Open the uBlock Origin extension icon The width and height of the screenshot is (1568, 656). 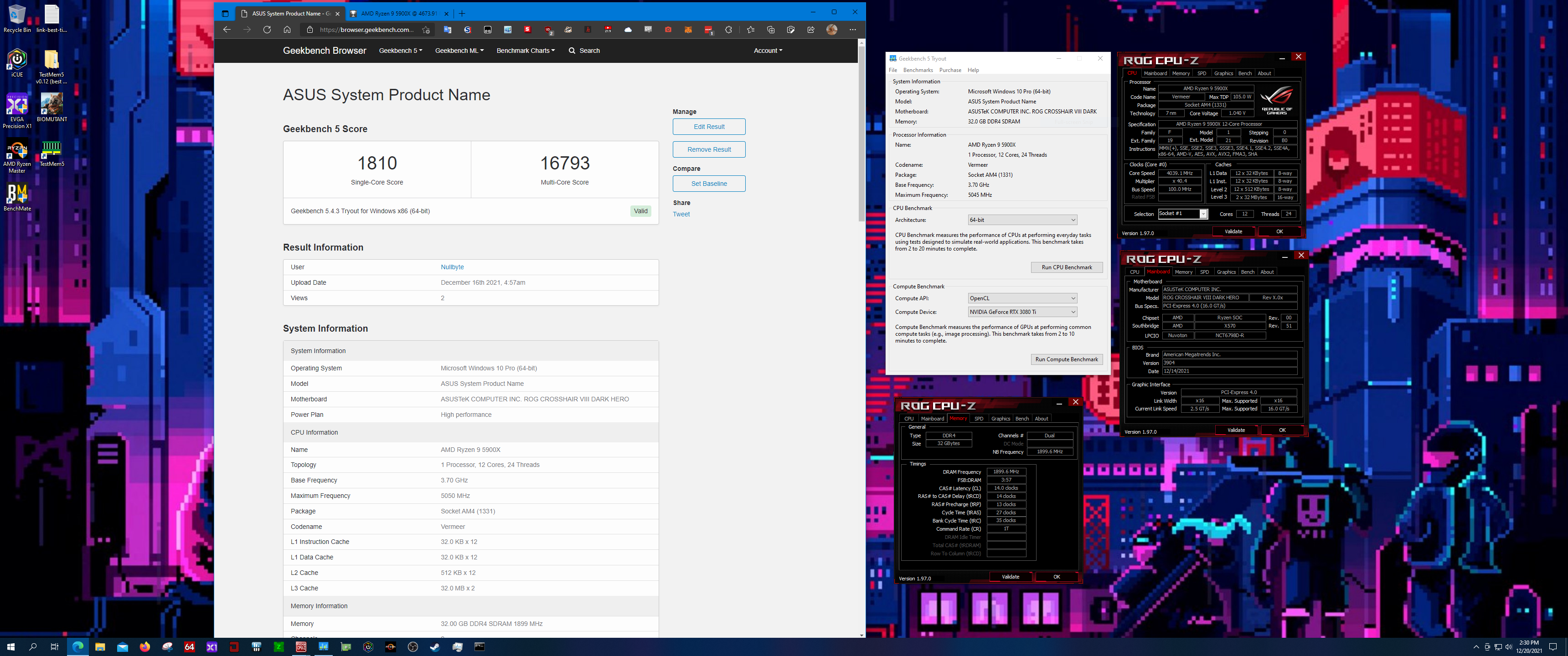[548, 30]
